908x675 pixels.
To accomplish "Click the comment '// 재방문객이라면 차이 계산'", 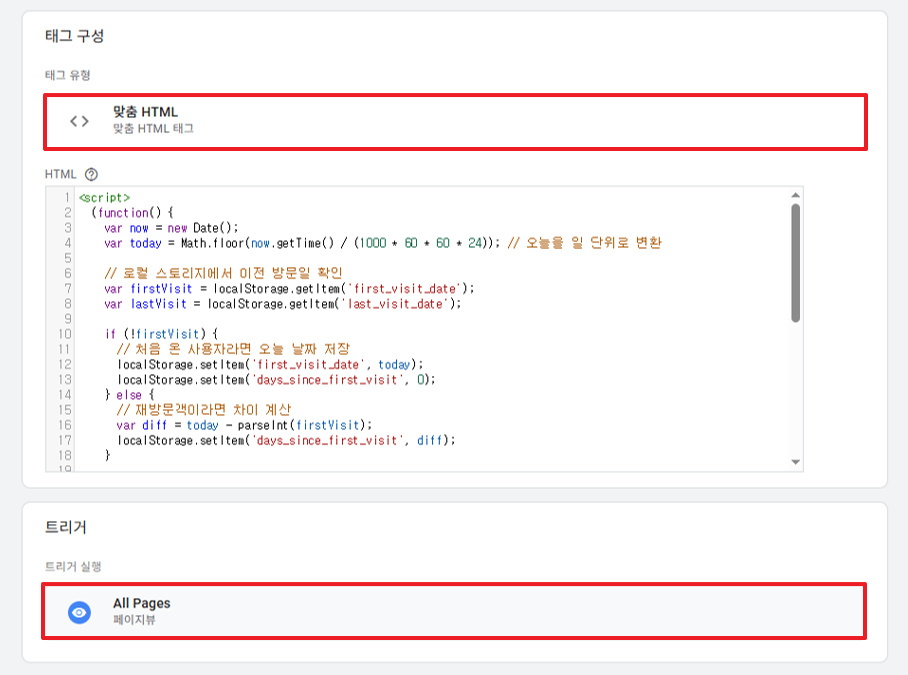I will click(203, 410).
